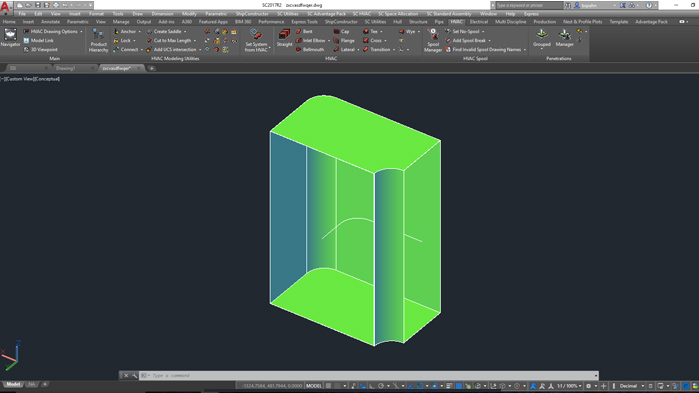The width and height of the screenshot is (699, 393).
Task: Toggle transparency blue square in status bar
Action: (x=459, y=386)
